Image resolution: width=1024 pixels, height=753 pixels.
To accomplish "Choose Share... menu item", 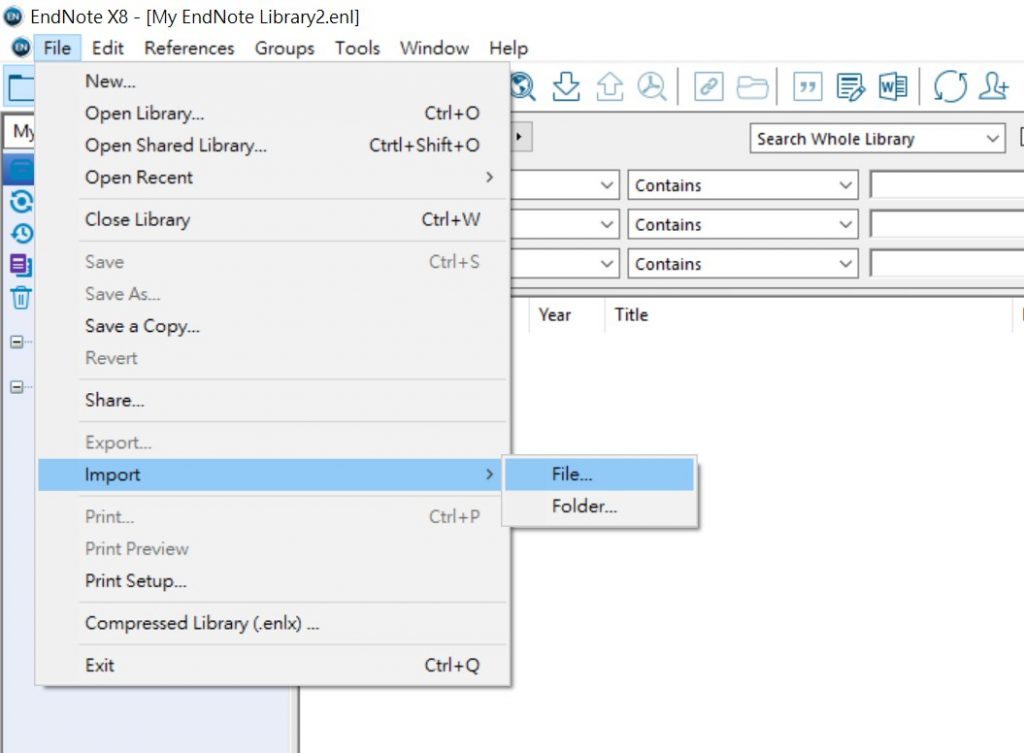I will 273,400.
